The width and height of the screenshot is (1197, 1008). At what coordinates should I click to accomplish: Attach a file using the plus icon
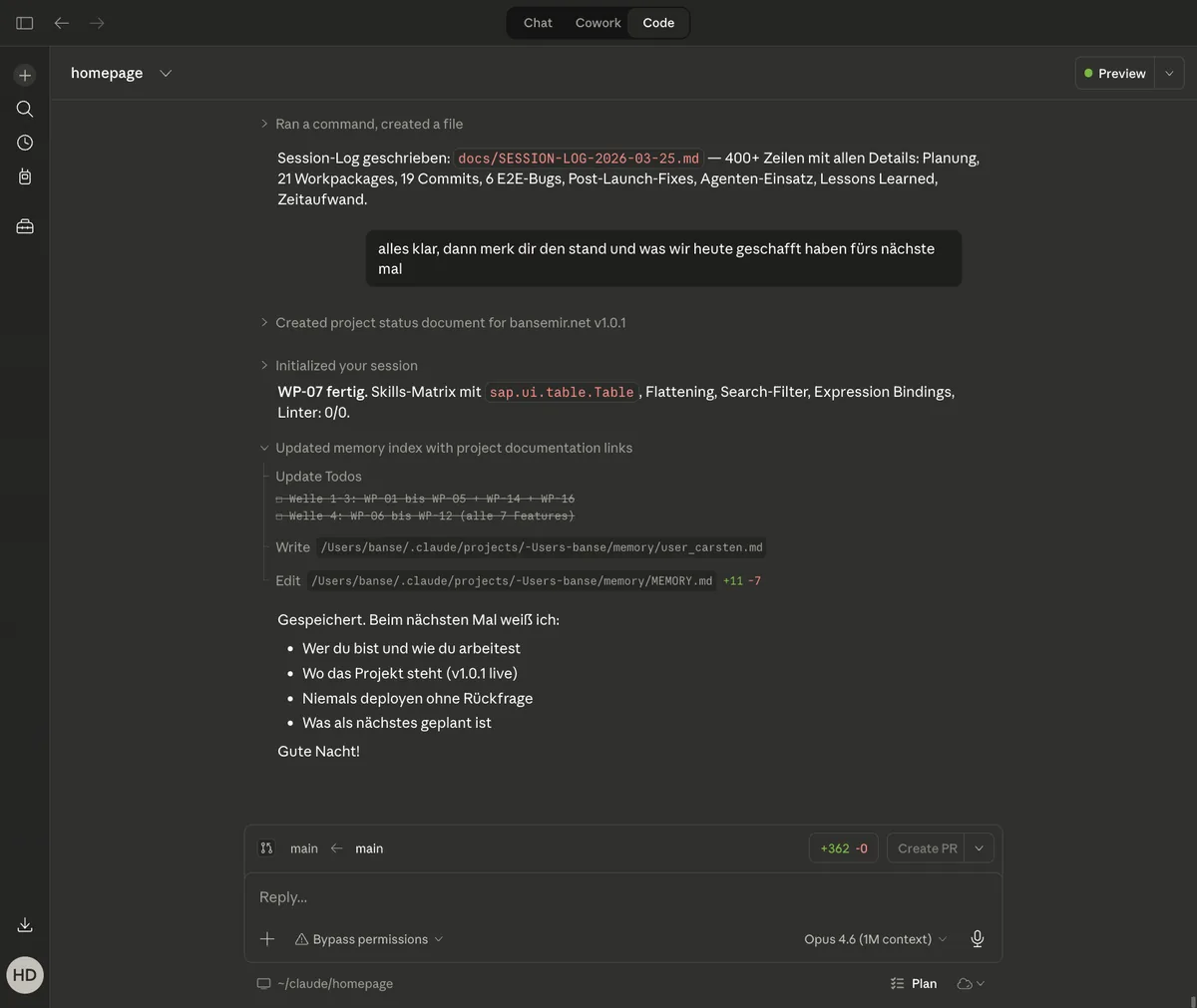[x=267, y=938]
